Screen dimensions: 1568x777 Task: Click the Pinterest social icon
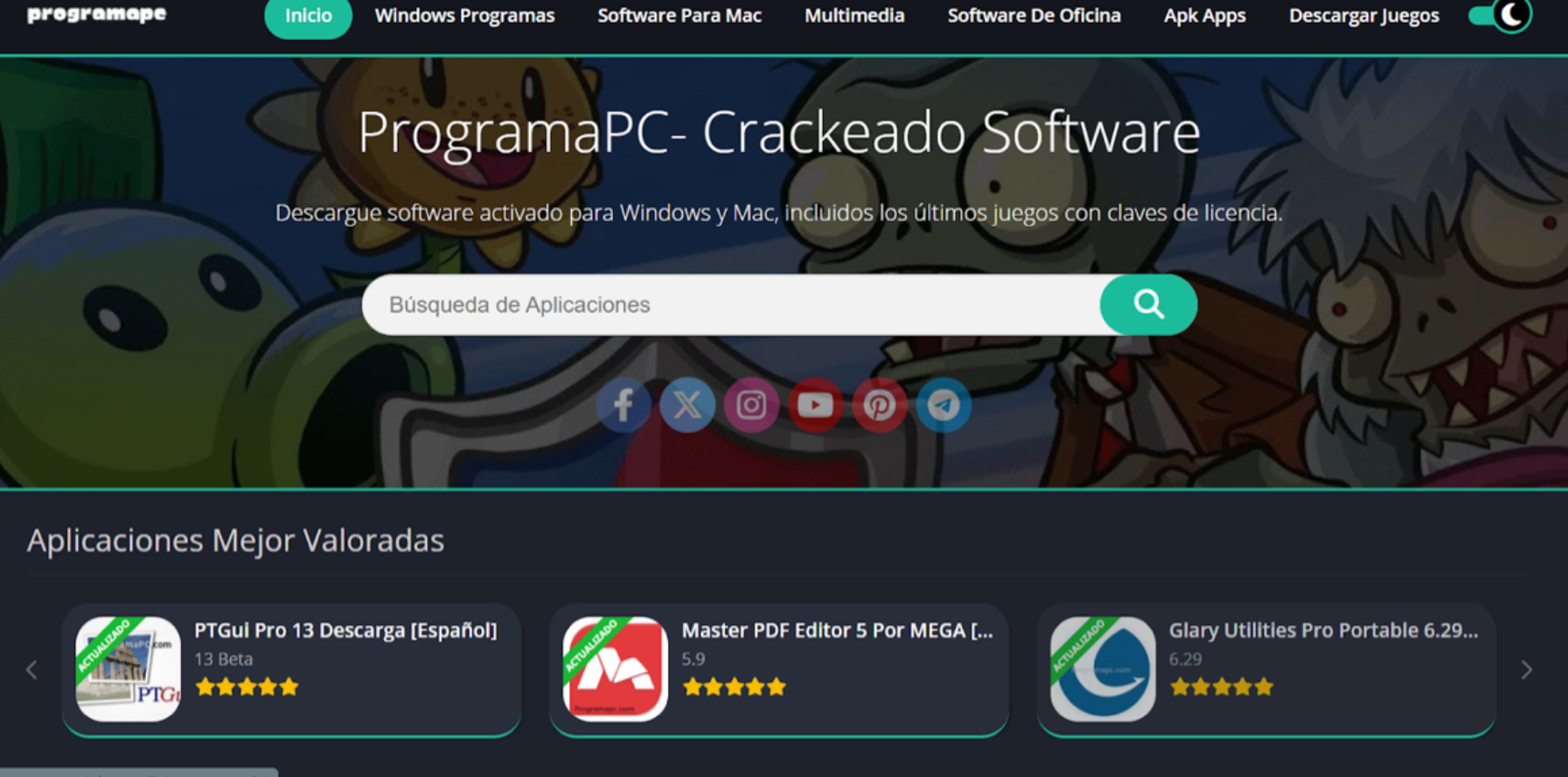[879, 406]
